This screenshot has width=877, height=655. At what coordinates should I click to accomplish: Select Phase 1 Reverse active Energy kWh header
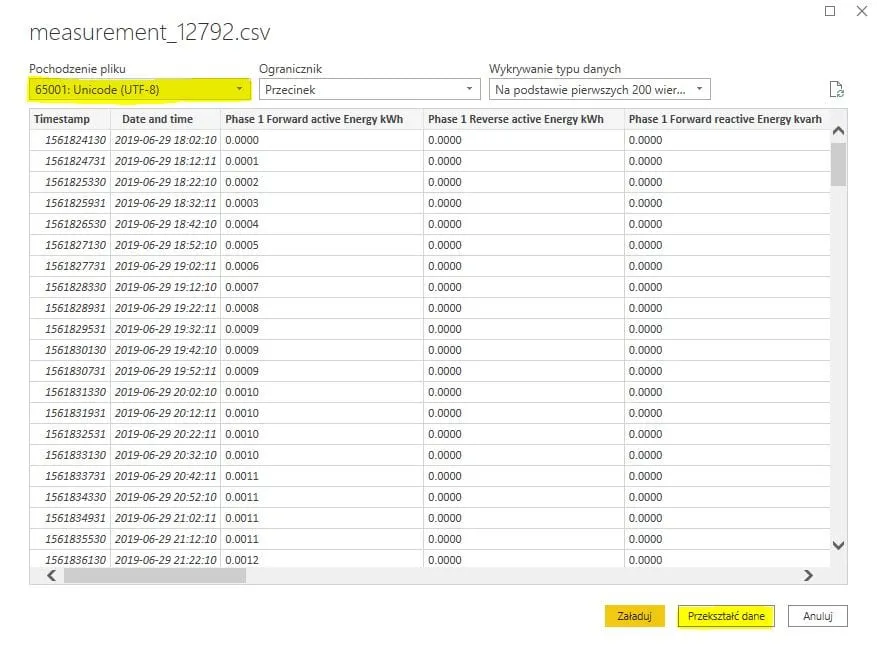pyautogui.click(x=524, y=119)
